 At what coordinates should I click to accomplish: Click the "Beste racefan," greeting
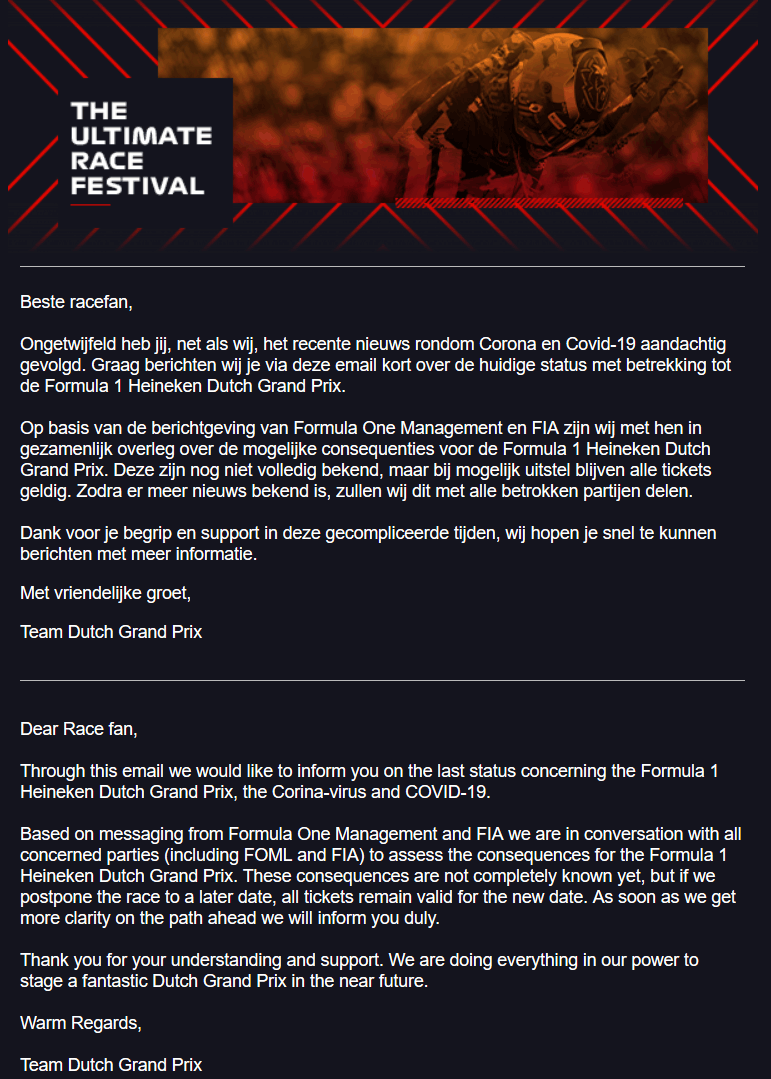76,300
